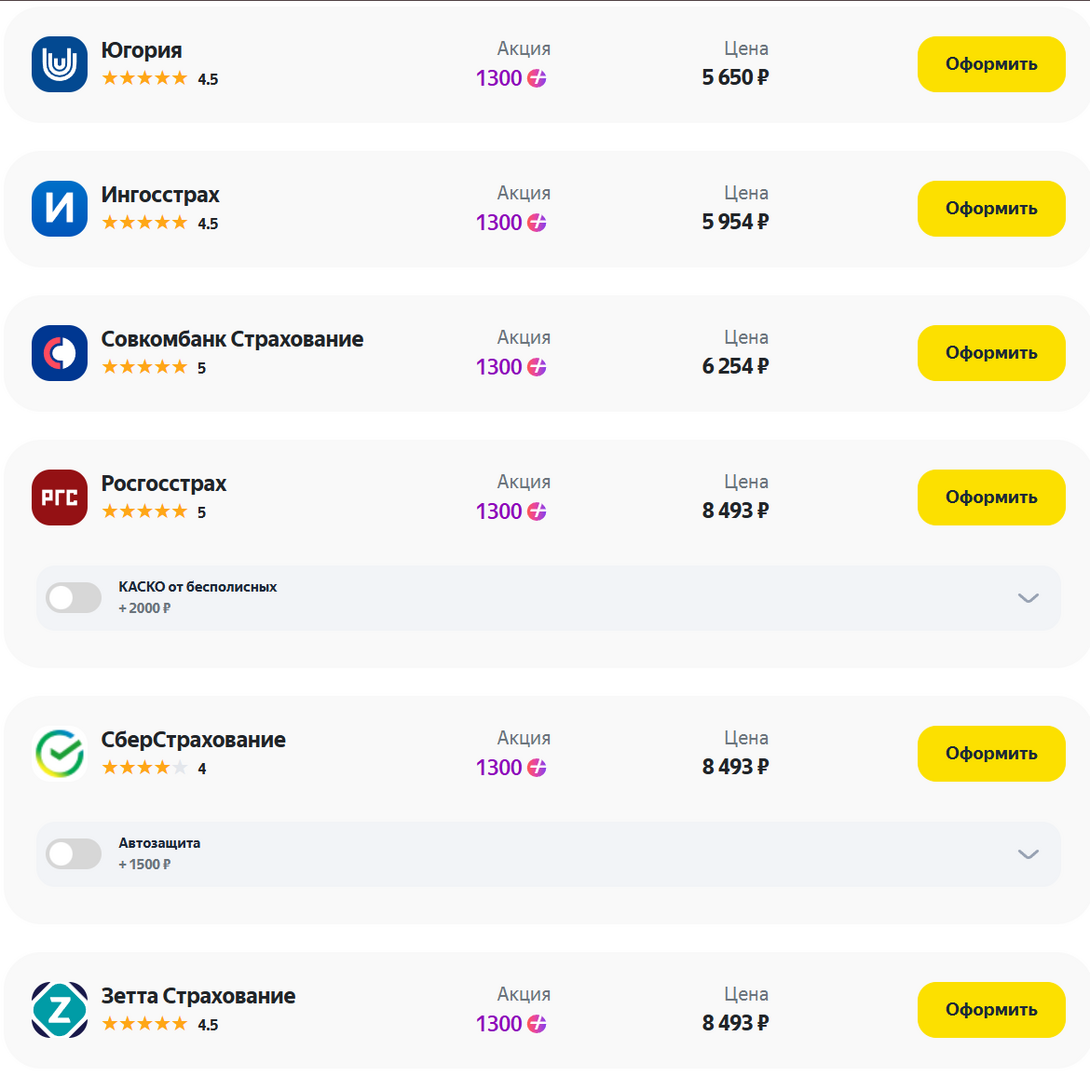Click the Plus bonus icon in Югория row
Screen dimensions: 1090x1077
click(537, 79)
